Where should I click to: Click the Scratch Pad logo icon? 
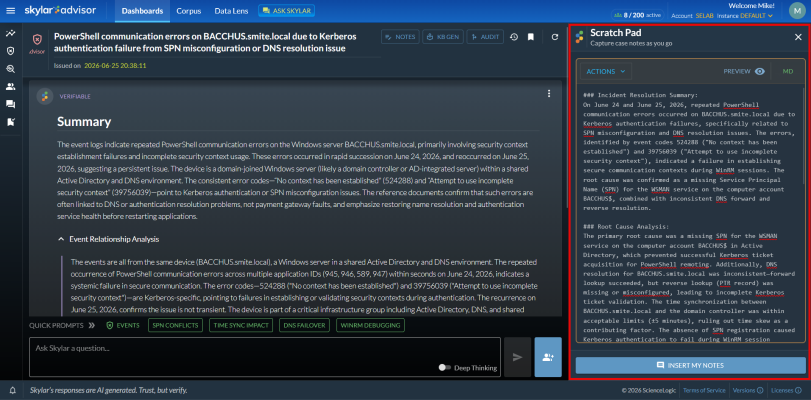[580, 37]
